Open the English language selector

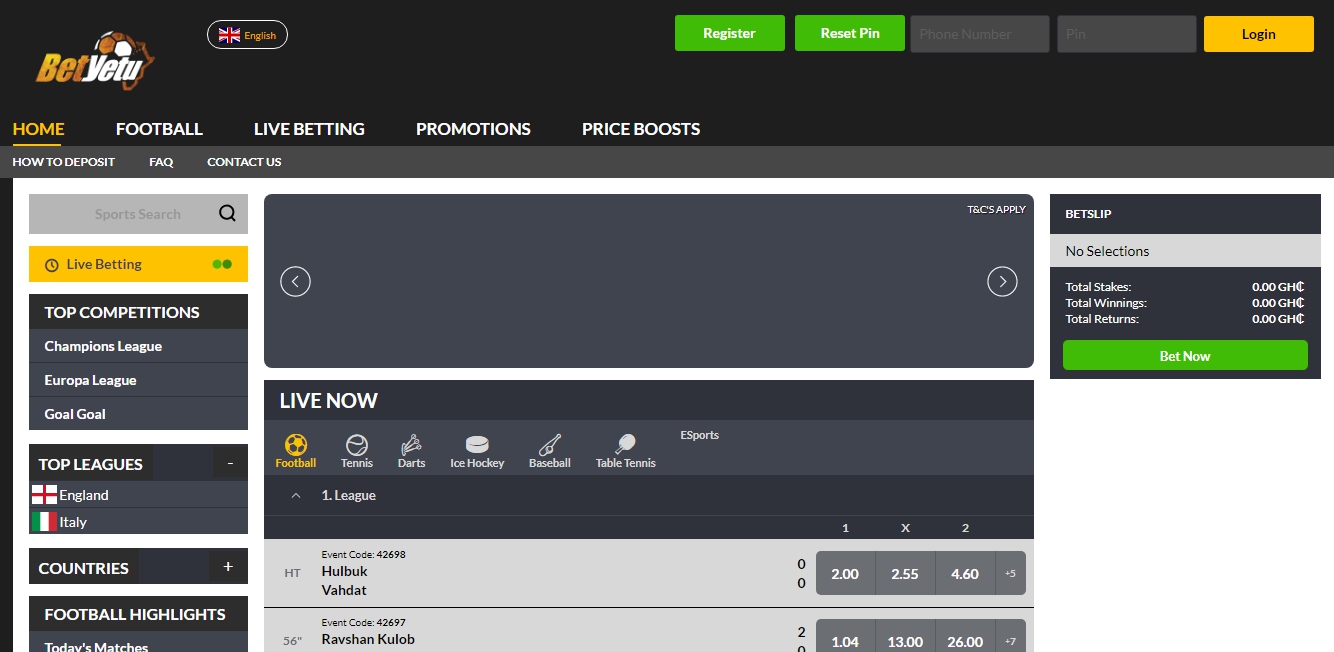pyautogui.click(x=247, y=35)
